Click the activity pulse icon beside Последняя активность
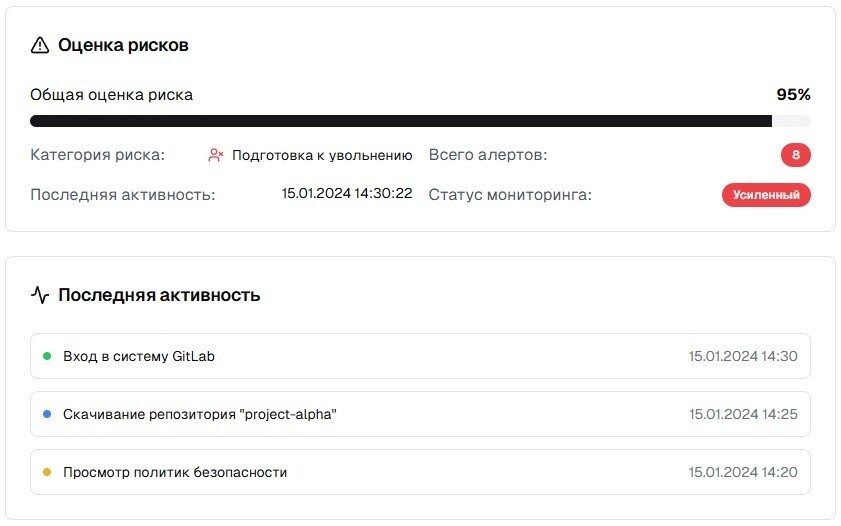Viewport: 841px width, 526px height. click(40, 295)
